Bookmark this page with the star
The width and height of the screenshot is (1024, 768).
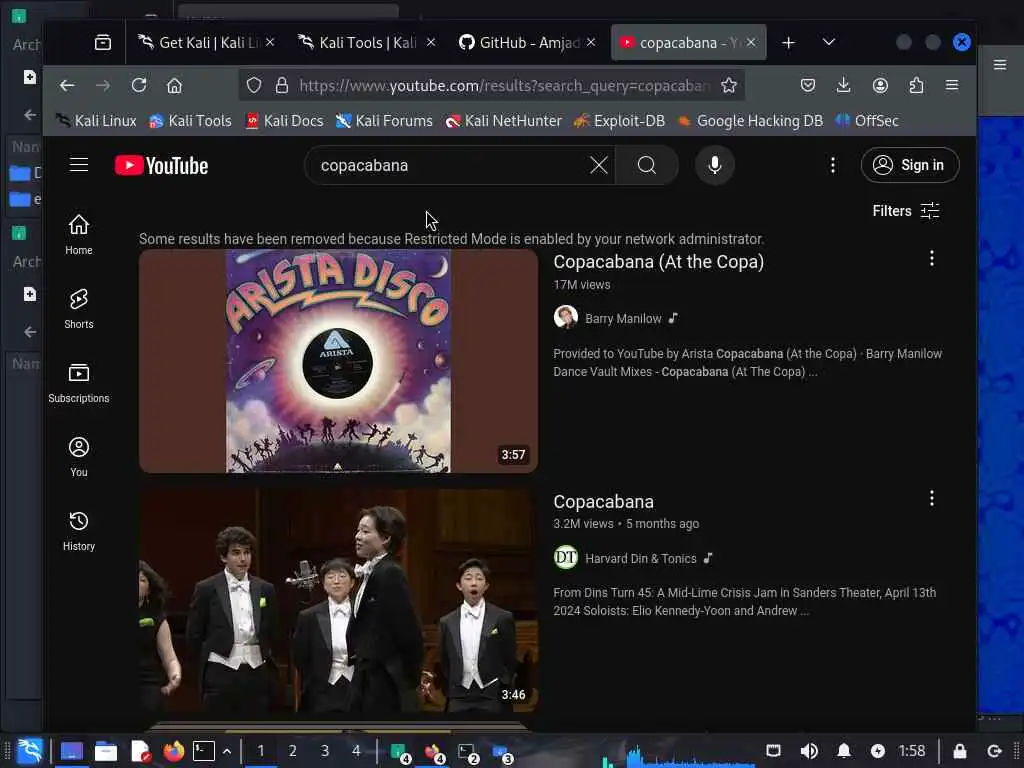(x=729, y=86)
